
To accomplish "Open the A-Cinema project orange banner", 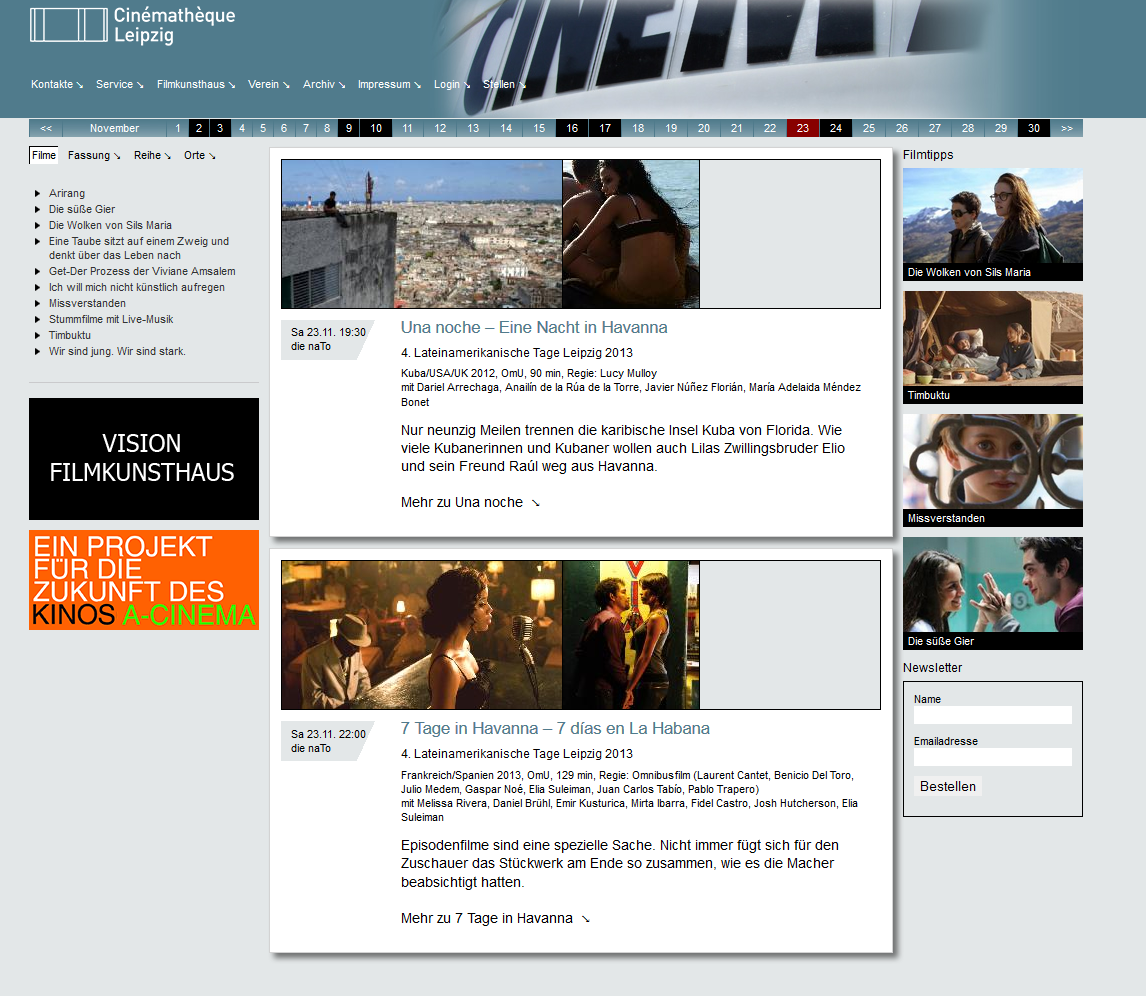I will (x=144, y=580).
